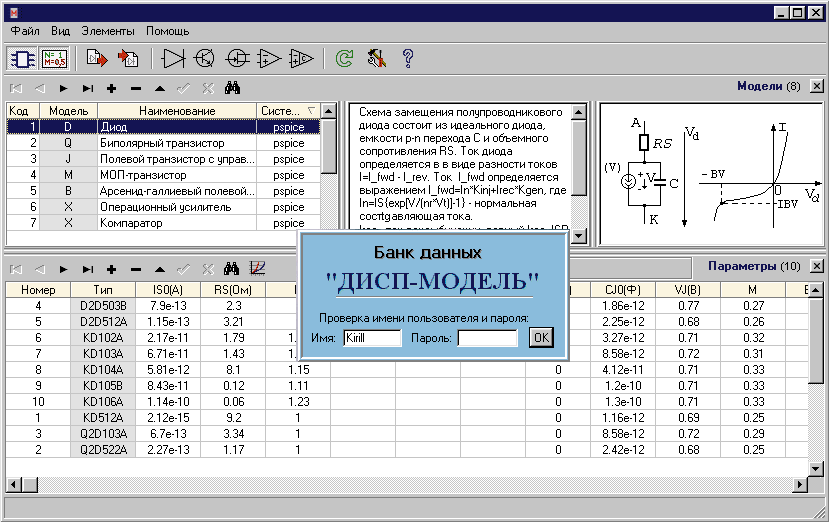Screen dimensions: 829x522
Task: Click the Тип column header
Action: (x=103, y=290)
